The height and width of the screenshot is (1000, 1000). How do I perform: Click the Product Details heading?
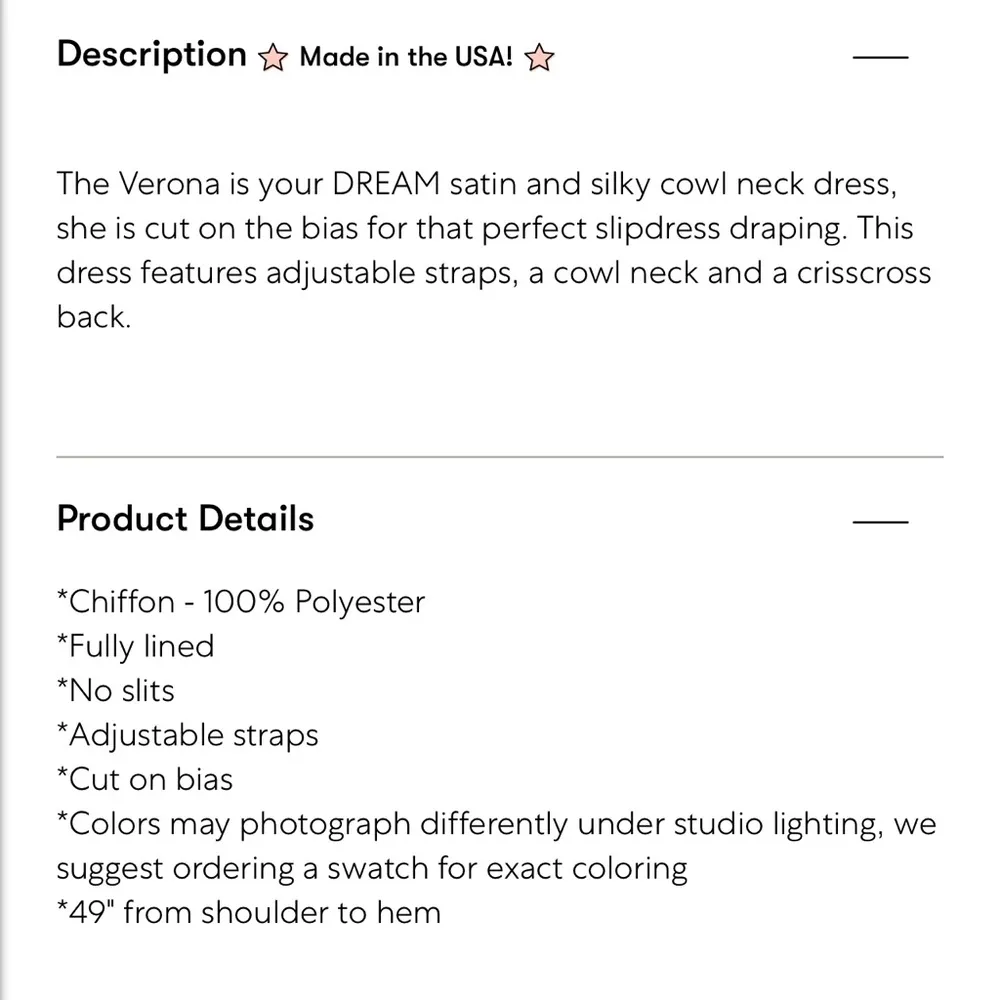coord(185,519)
